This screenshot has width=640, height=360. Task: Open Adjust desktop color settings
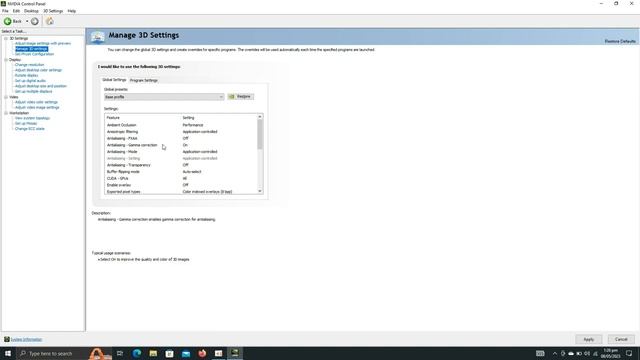click(x=38, y=70)
